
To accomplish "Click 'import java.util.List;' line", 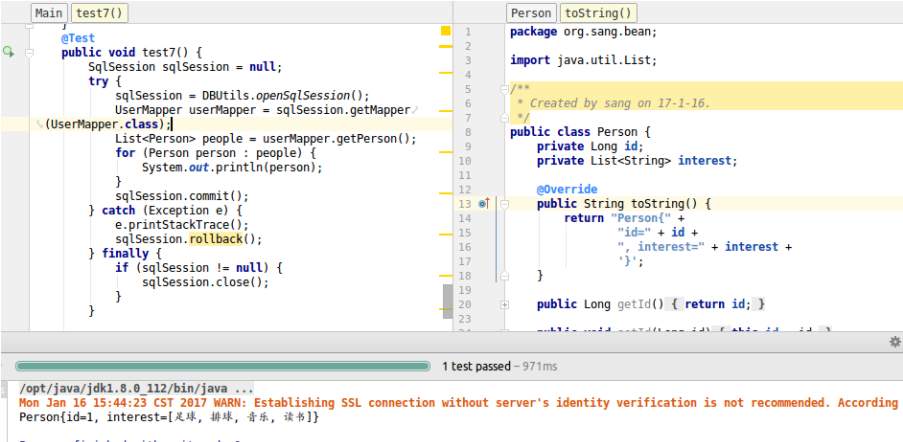I will (x=583, y=60).
